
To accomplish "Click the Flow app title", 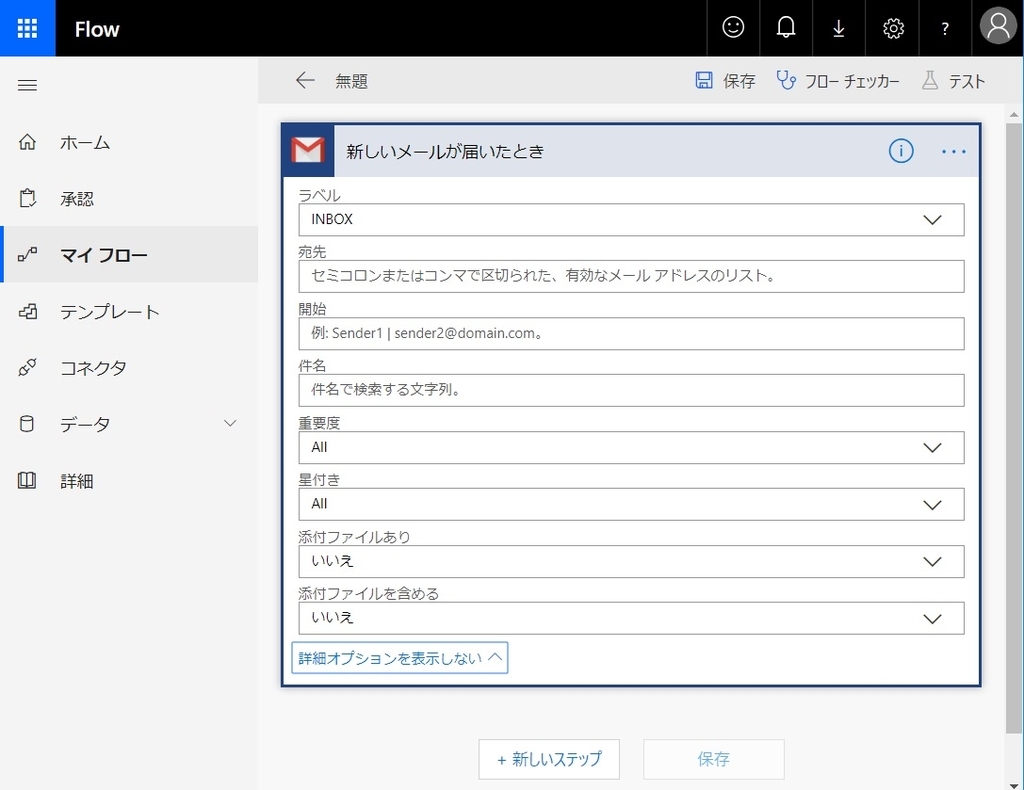I will click(97, 29).
